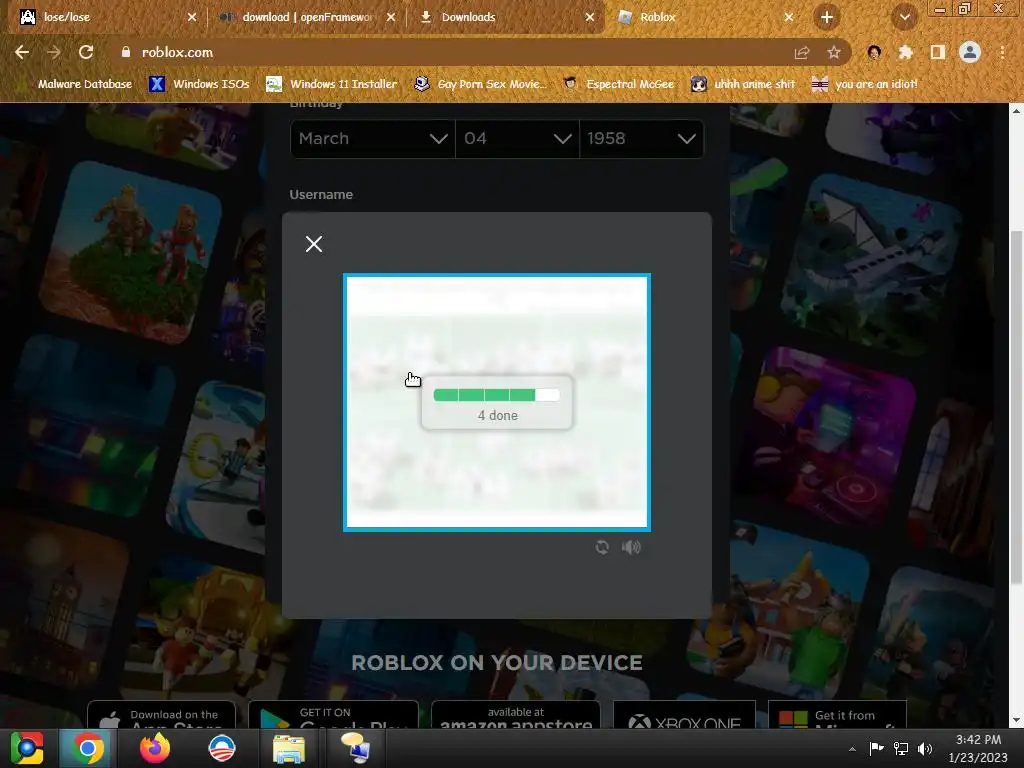Click the roblox.com address bar
The image size is (1024, 768).
[x=457, y=52]
